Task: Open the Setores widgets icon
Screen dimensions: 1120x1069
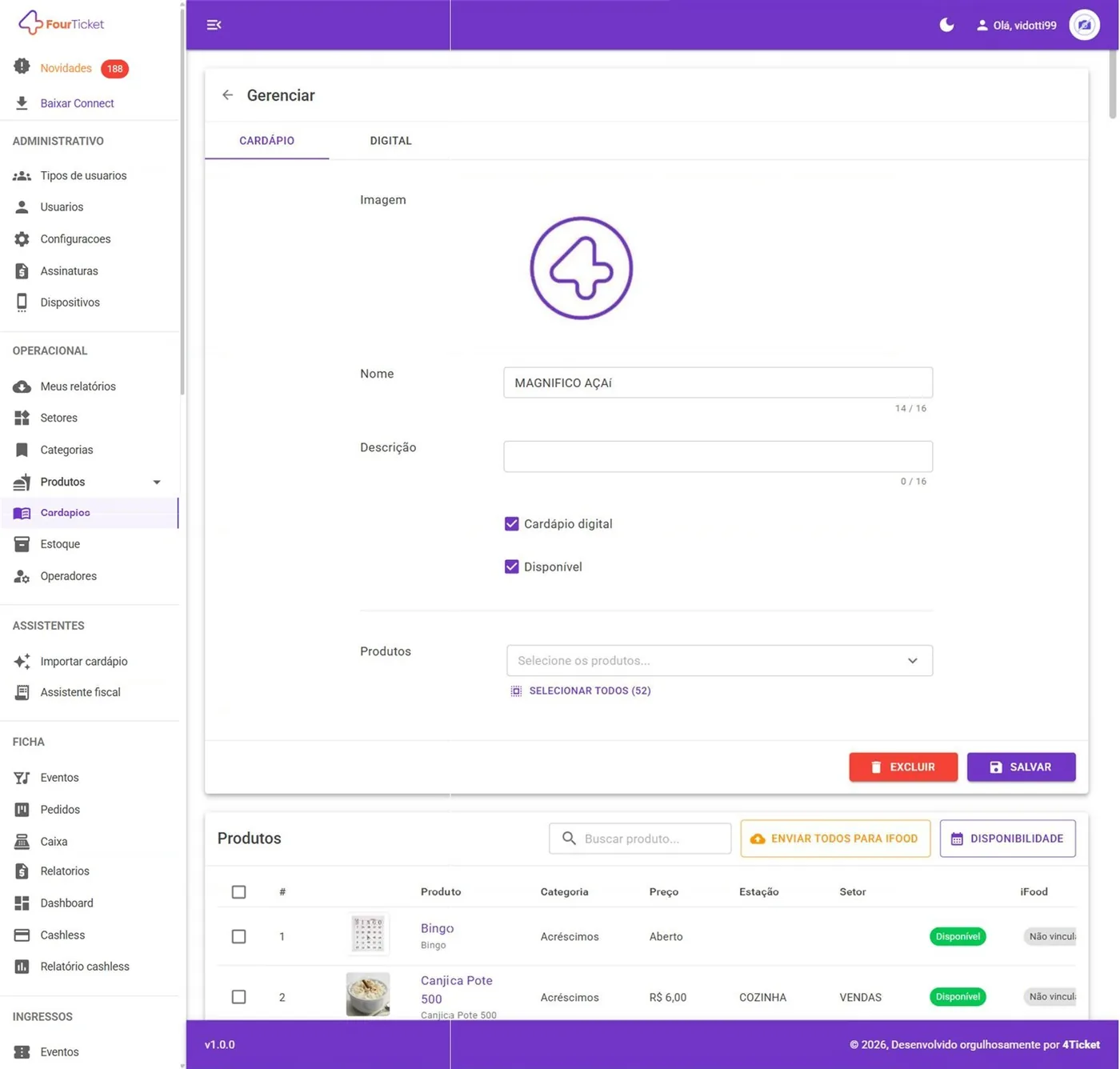Action: [22, 418]
